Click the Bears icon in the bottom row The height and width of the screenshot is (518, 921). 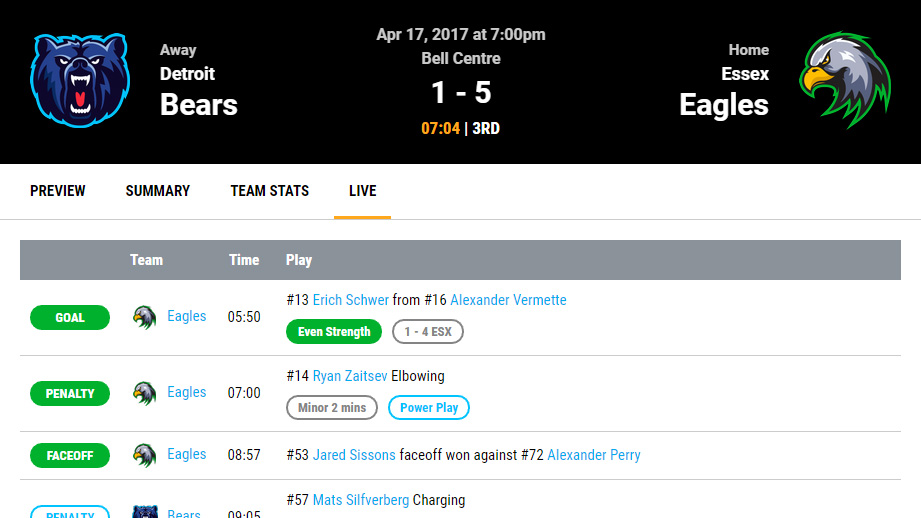(x=146, y=512)
